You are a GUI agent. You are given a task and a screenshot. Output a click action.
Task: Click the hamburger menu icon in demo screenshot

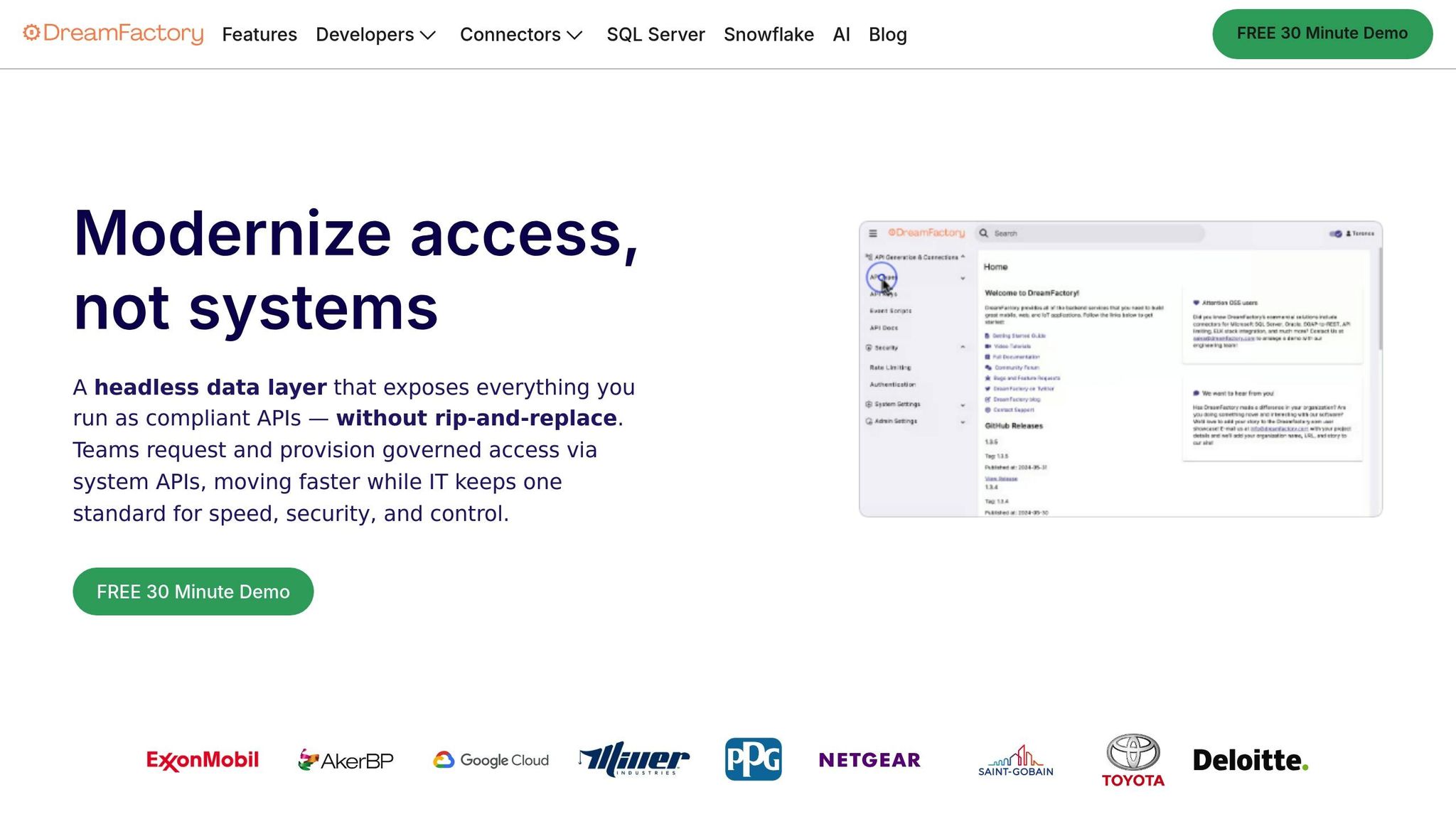(873, 233)
